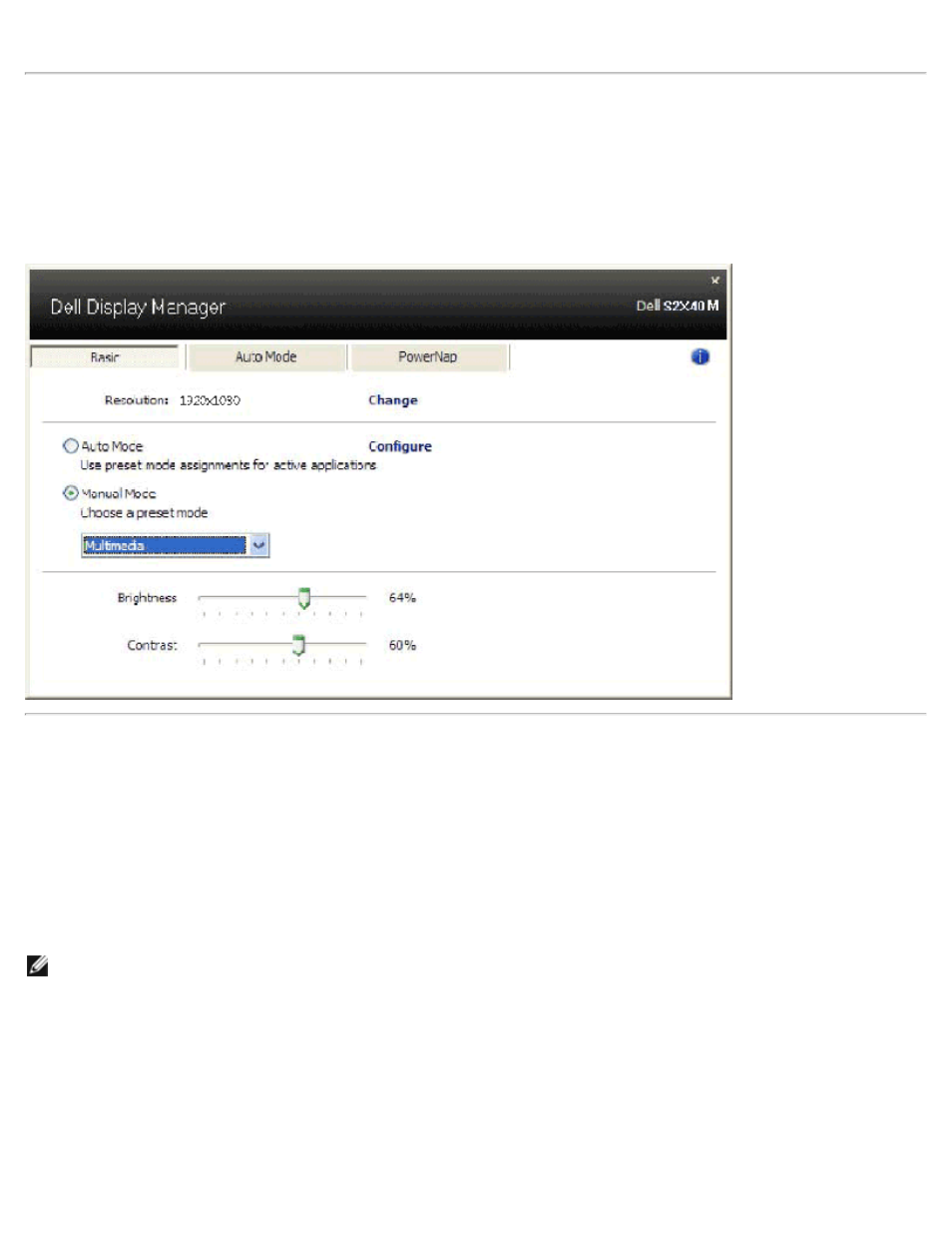Open the Auto Mode tab

point(265,356)
